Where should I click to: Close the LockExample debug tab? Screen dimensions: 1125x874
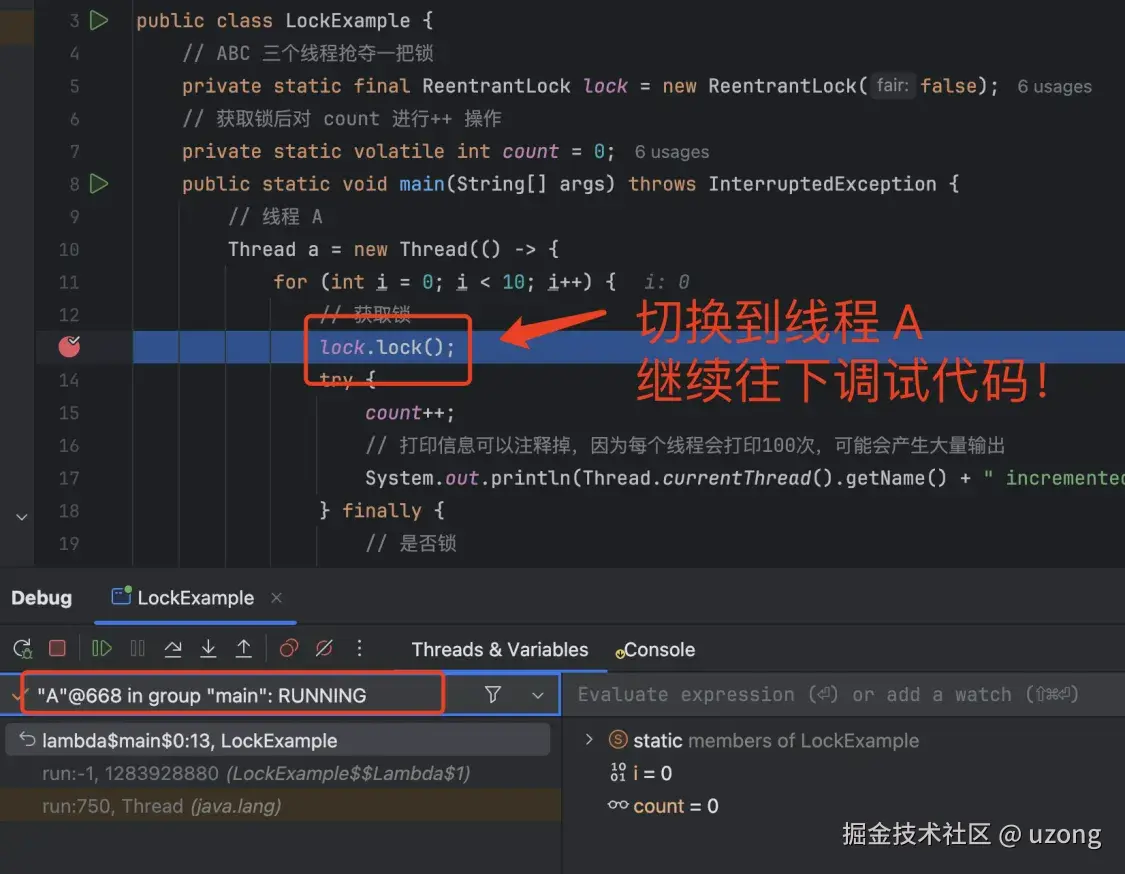coord(276,598)
